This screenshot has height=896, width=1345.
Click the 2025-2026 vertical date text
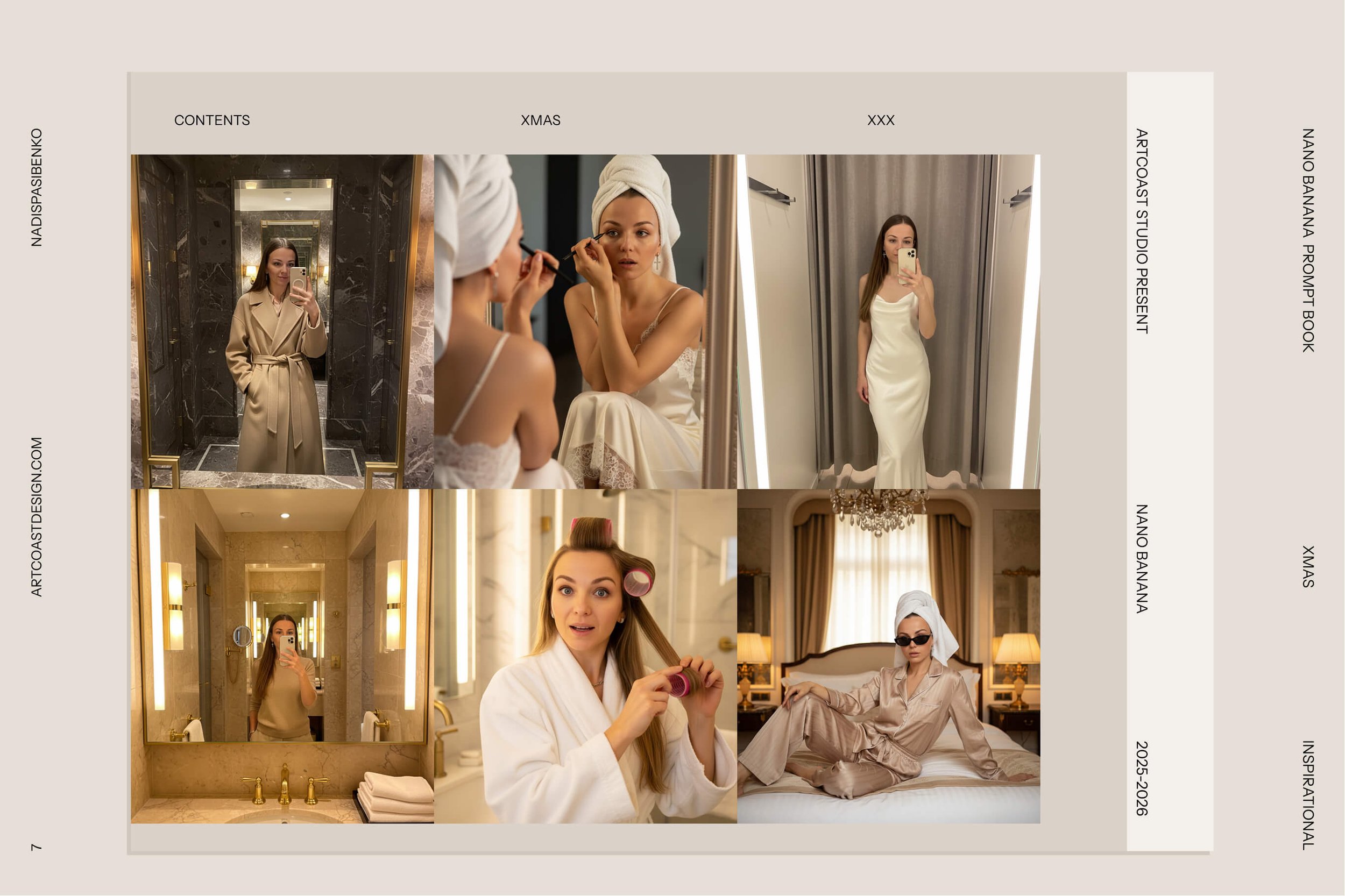tap(1141, 778)
